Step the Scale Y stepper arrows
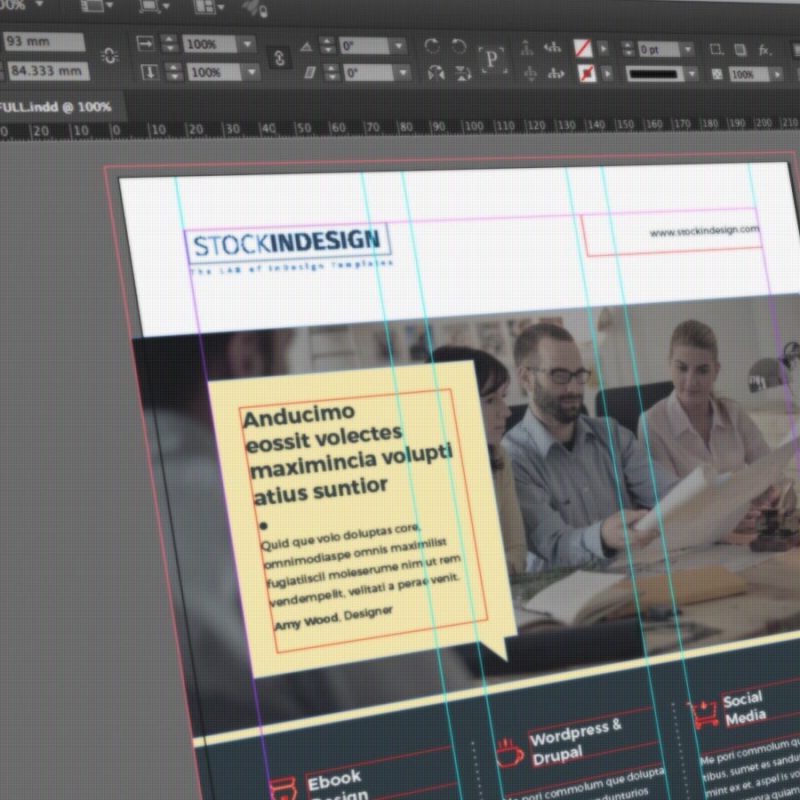 point(173,72)
